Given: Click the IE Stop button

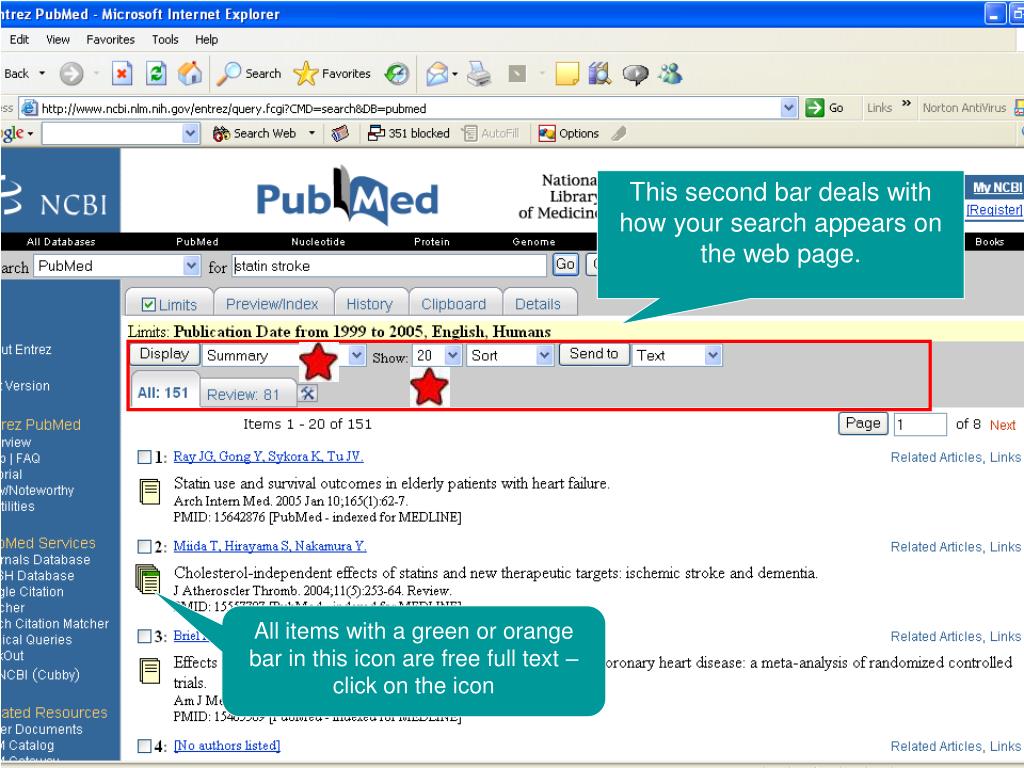Looking at the screenshot, I should [x=121, y=74].
